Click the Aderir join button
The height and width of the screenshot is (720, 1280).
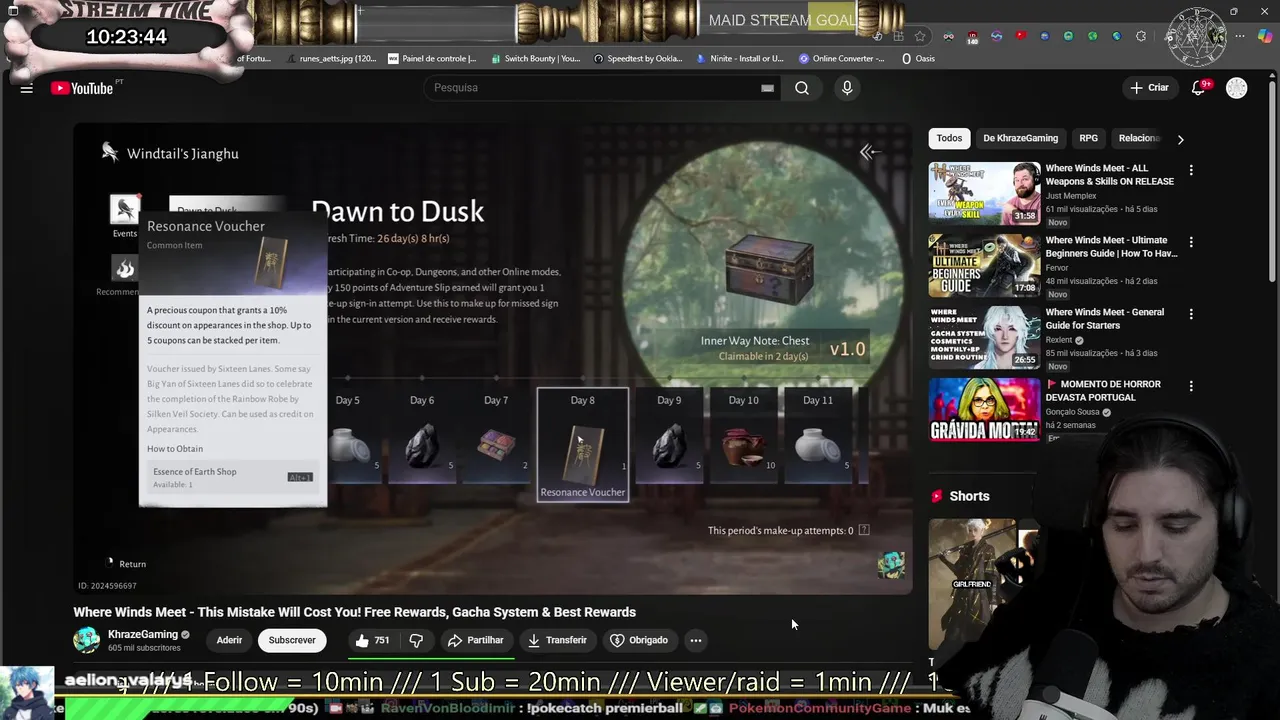coord(229,640)
